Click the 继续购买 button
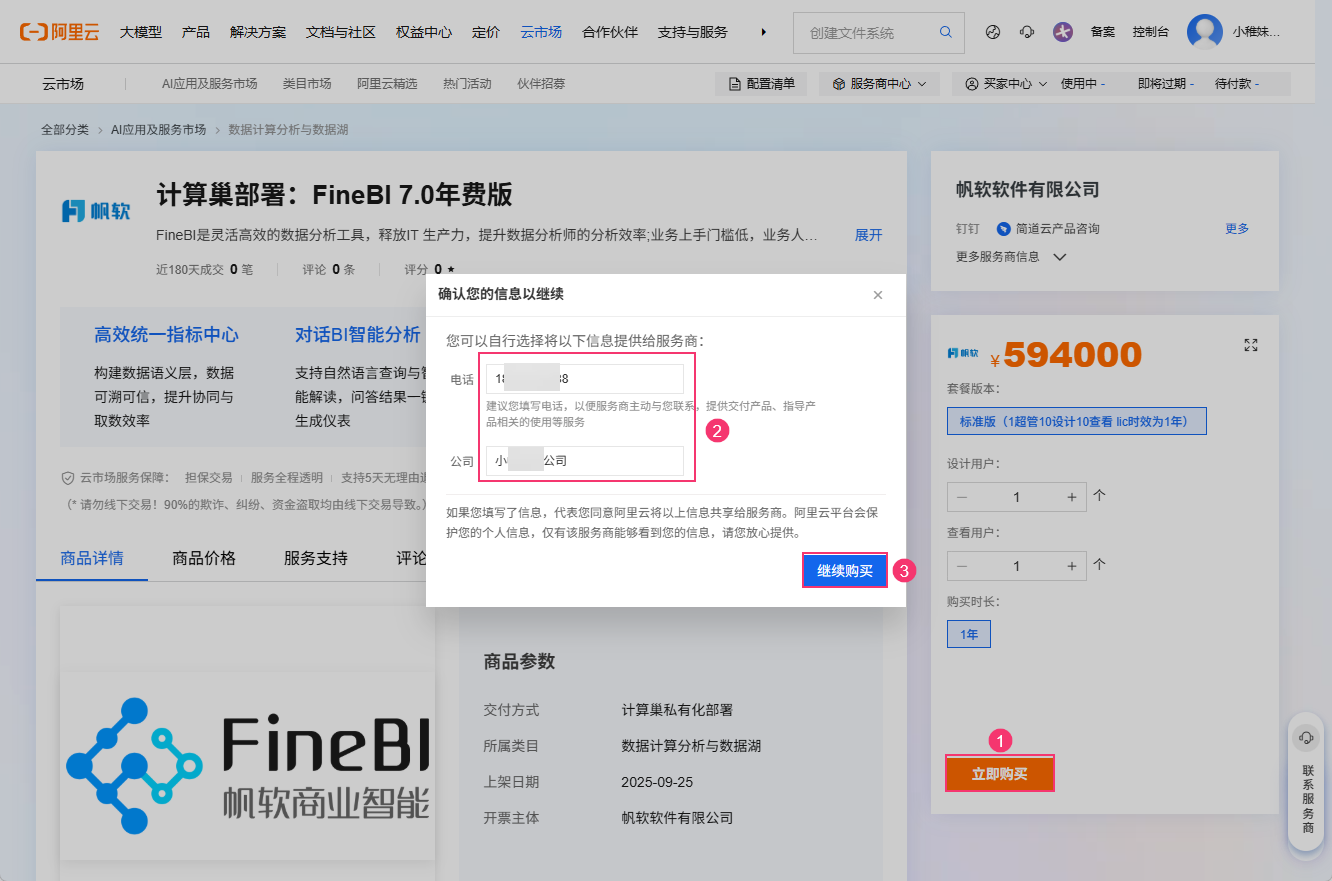 tap(845, 571)
